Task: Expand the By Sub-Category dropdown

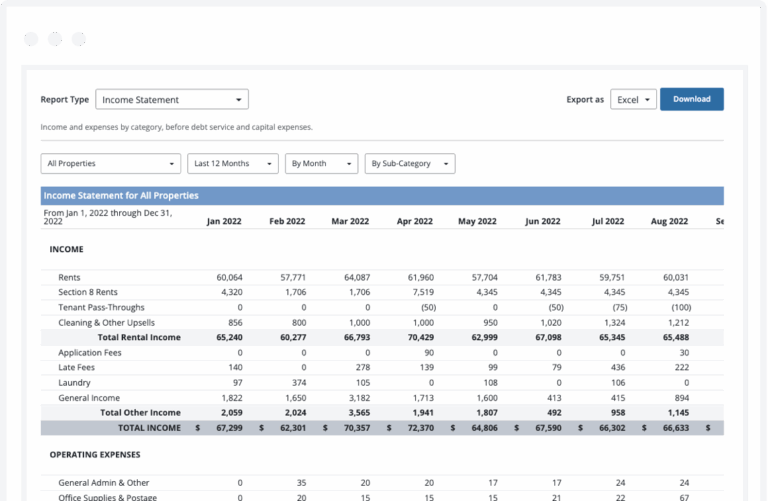Action: (x=409, y=163)
